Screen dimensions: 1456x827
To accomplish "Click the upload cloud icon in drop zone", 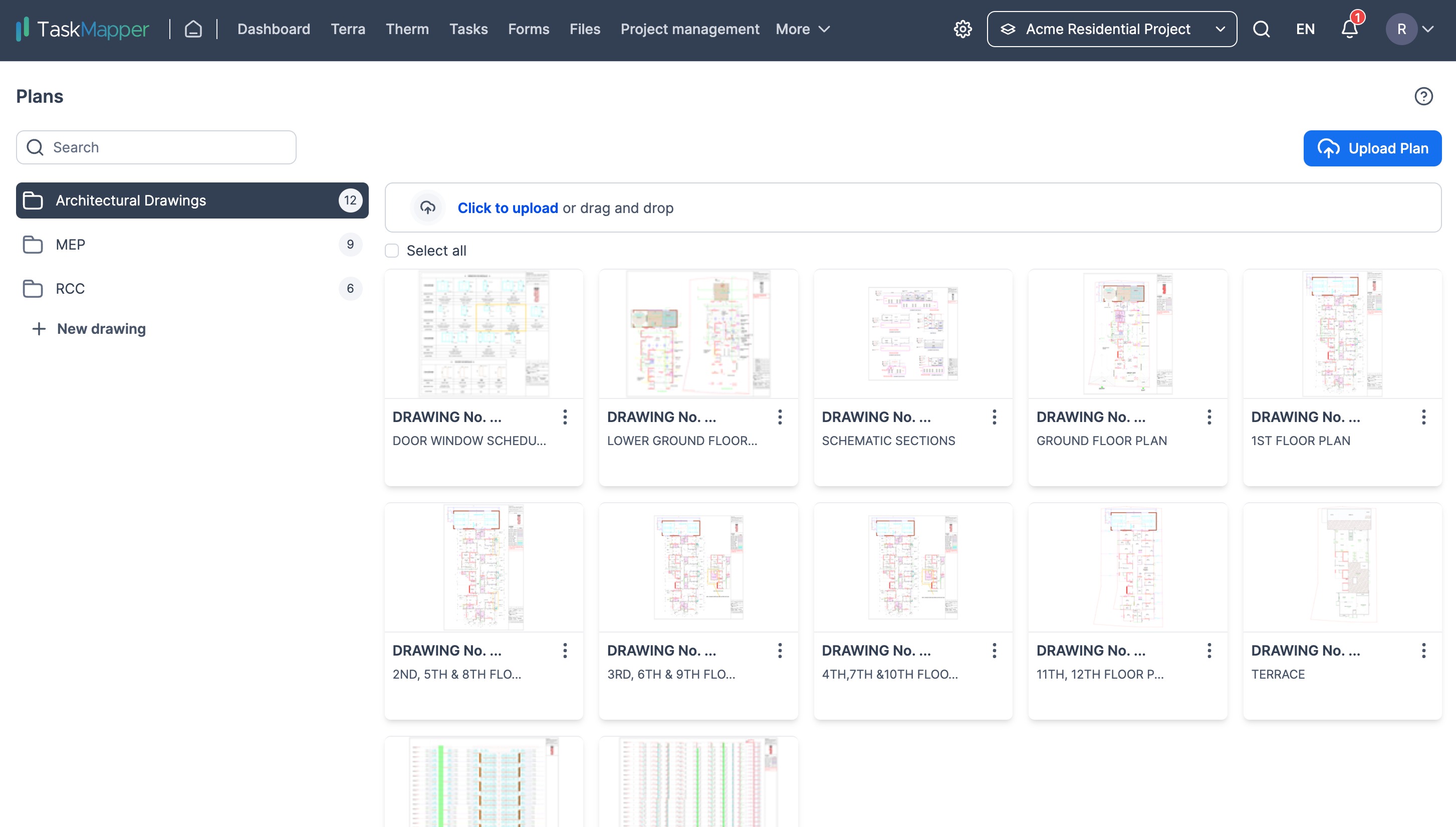I will point(428,208).
